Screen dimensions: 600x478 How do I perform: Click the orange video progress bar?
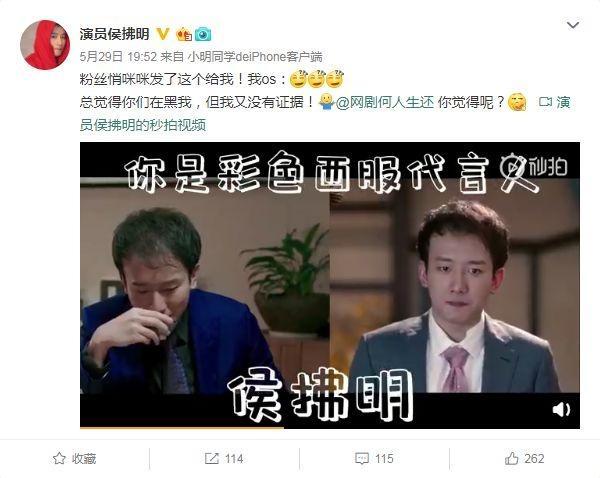click(182, 427)
